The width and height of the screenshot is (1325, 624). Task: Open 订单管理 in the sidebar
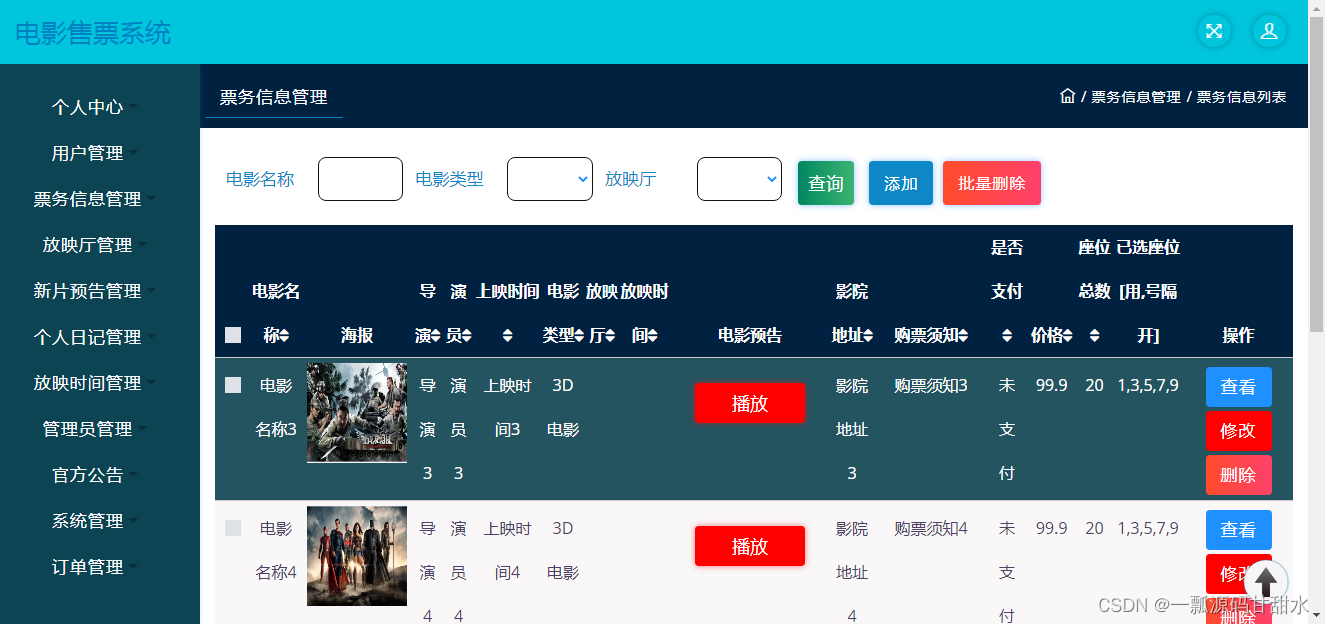(94, 567)
